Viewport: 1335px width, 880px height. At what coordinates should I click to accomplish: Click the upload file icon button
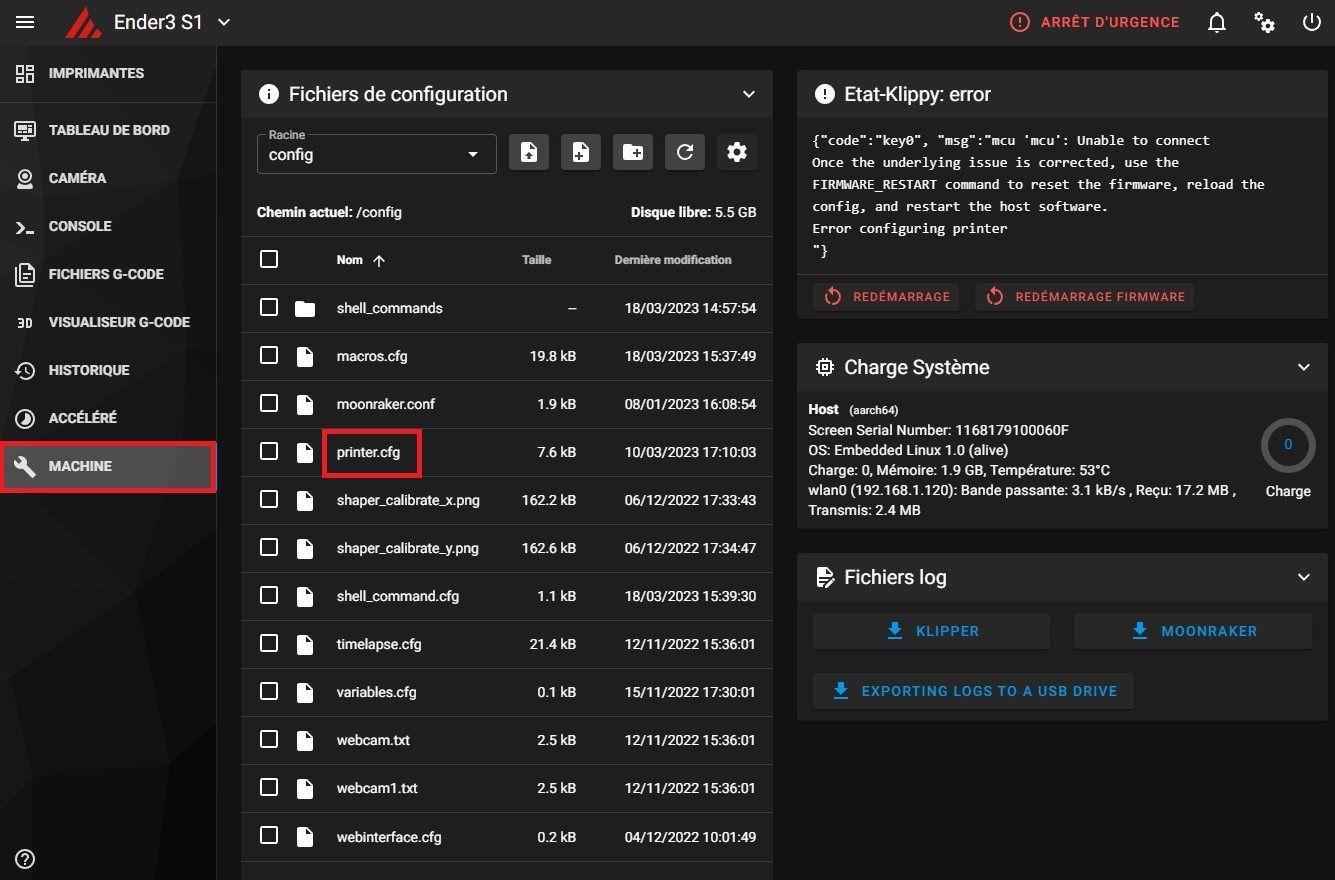(x=529, y=152)
